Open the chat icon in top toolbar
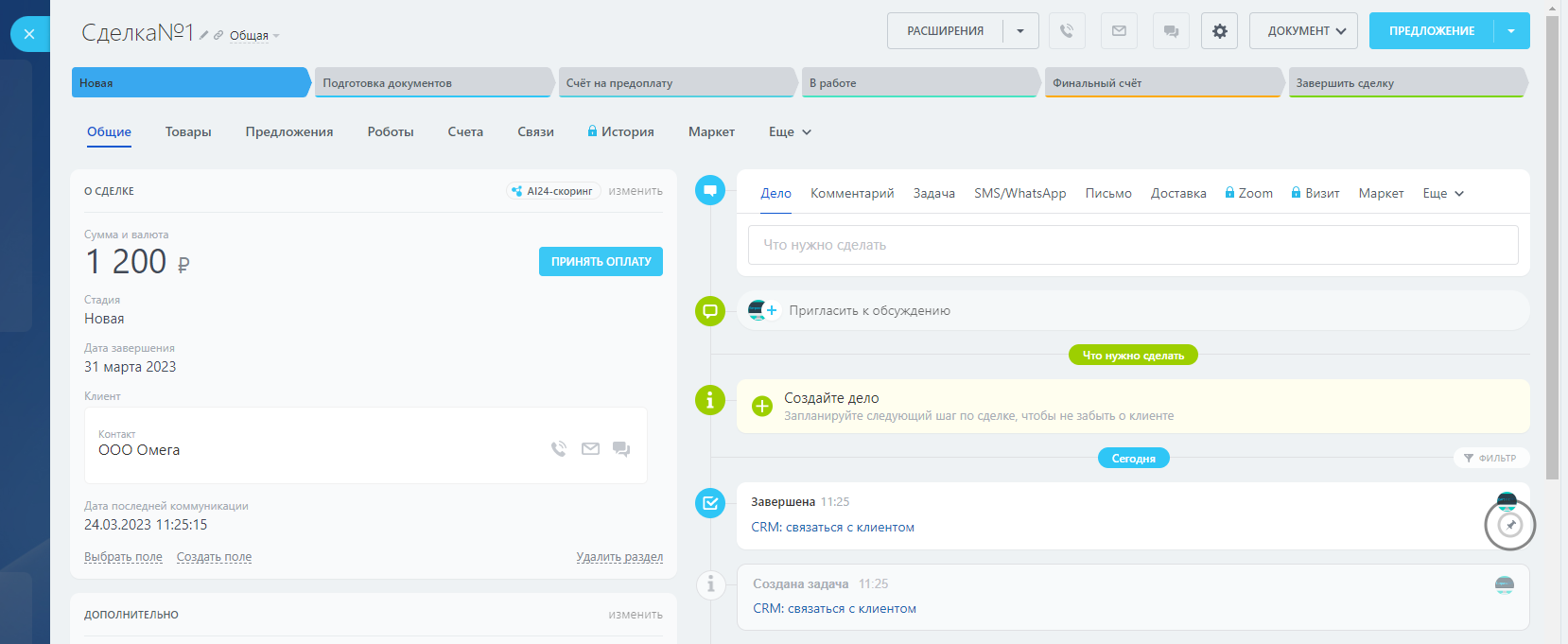The image size is (1568, 644). tap(1171, 31)
